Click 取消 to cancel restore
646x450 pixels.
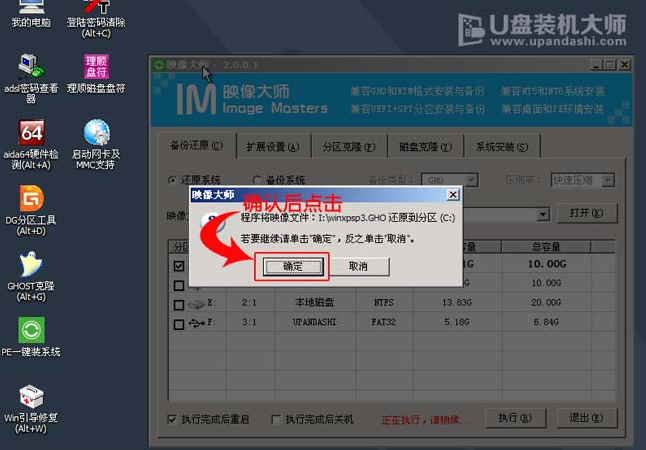pyautogui.click(x=358, y=267)
